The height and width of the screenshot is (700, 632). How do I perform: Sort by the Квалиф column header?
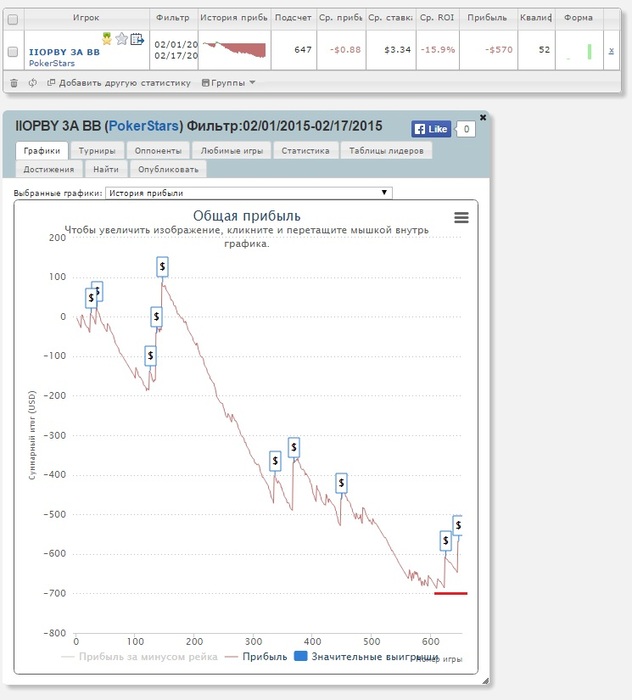coord(536,18)
